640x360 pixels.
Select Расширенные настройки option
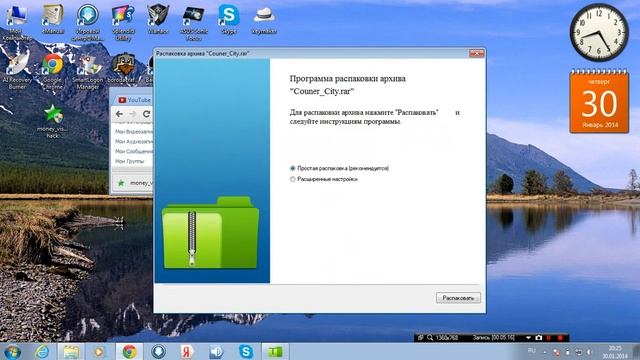click(x=324, y=179)
